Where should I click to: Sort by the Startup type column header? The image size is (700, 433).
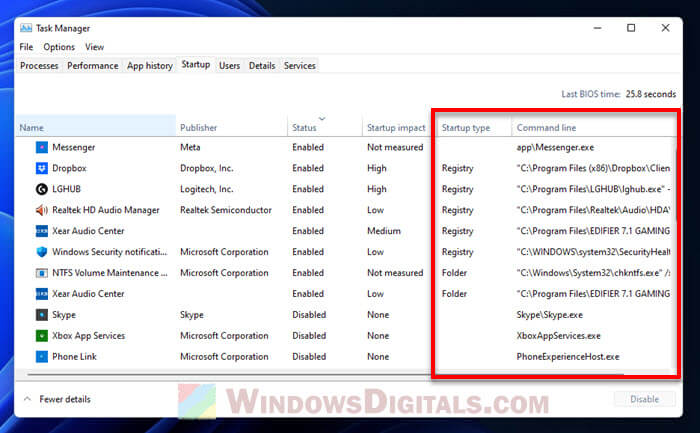(x=474, y=128)
